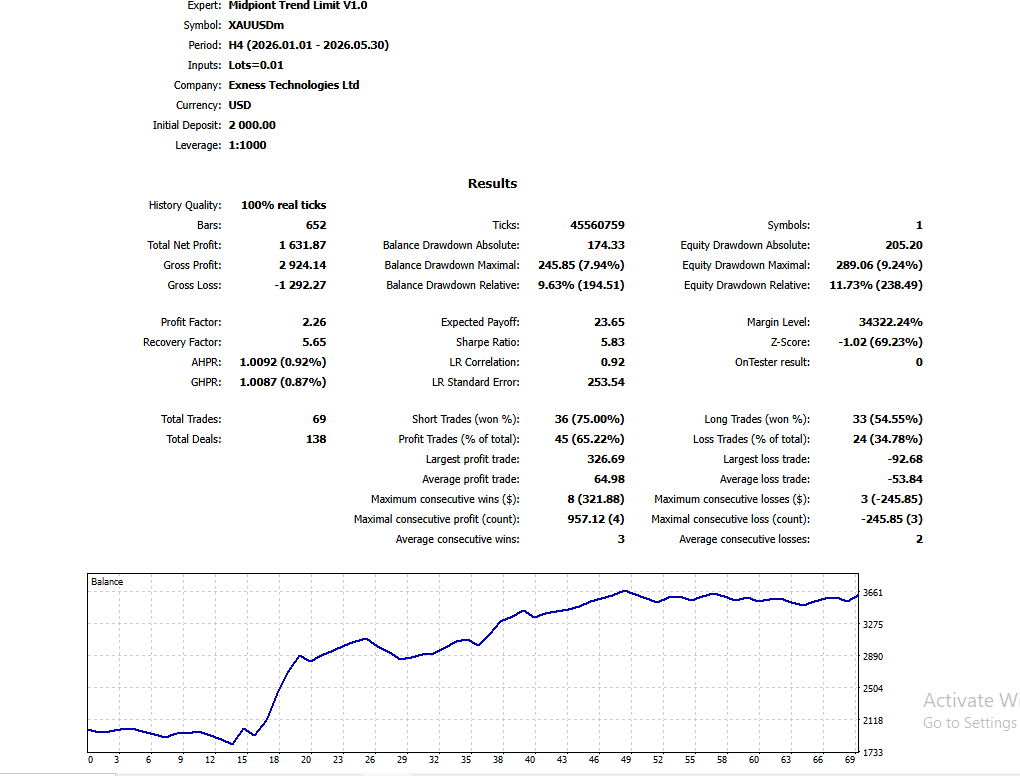Click the Ticks value 45560759

coord(597,225)
